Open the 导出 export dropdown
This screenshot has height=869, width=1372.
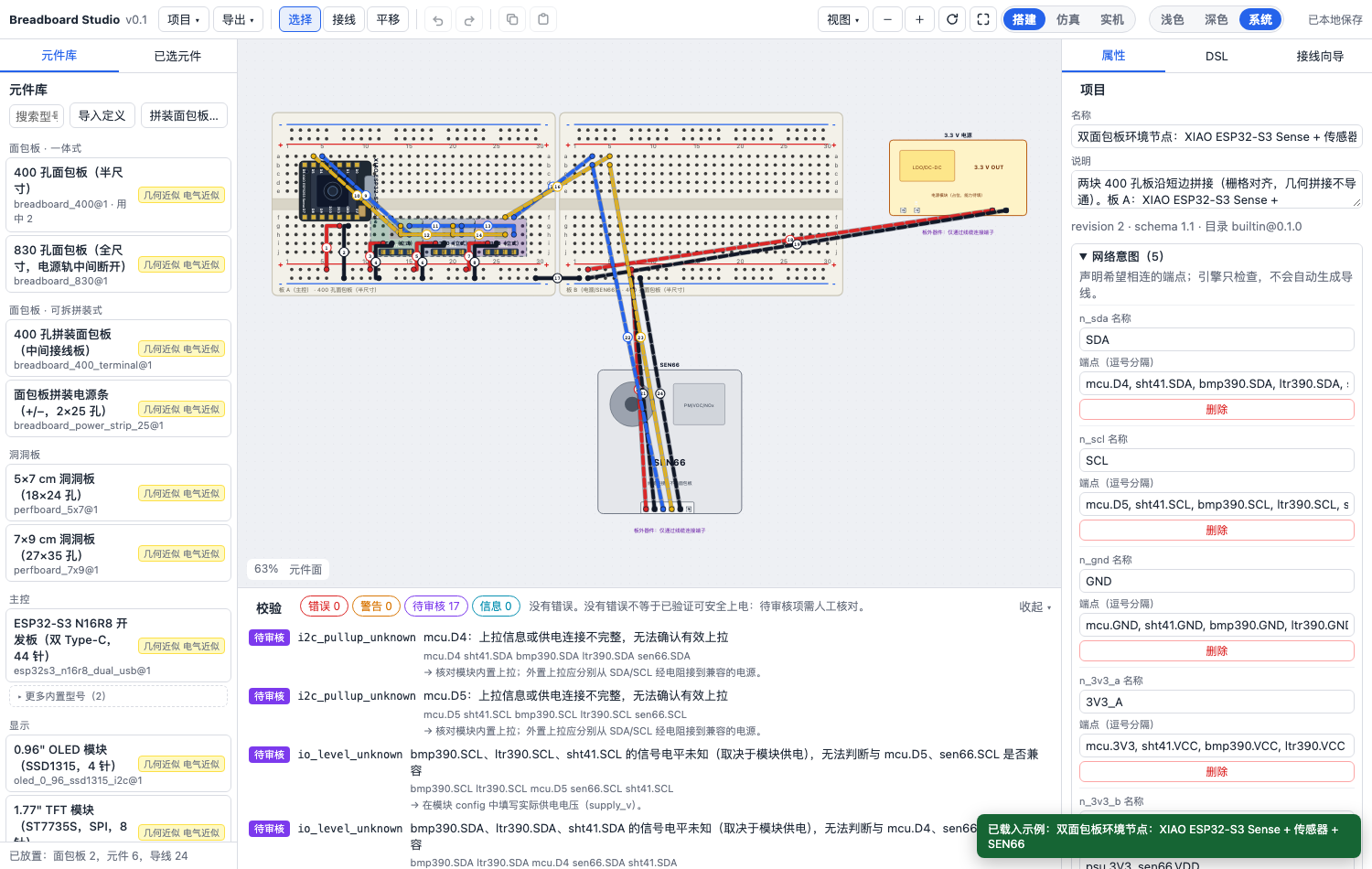click(x=239, y=19)
